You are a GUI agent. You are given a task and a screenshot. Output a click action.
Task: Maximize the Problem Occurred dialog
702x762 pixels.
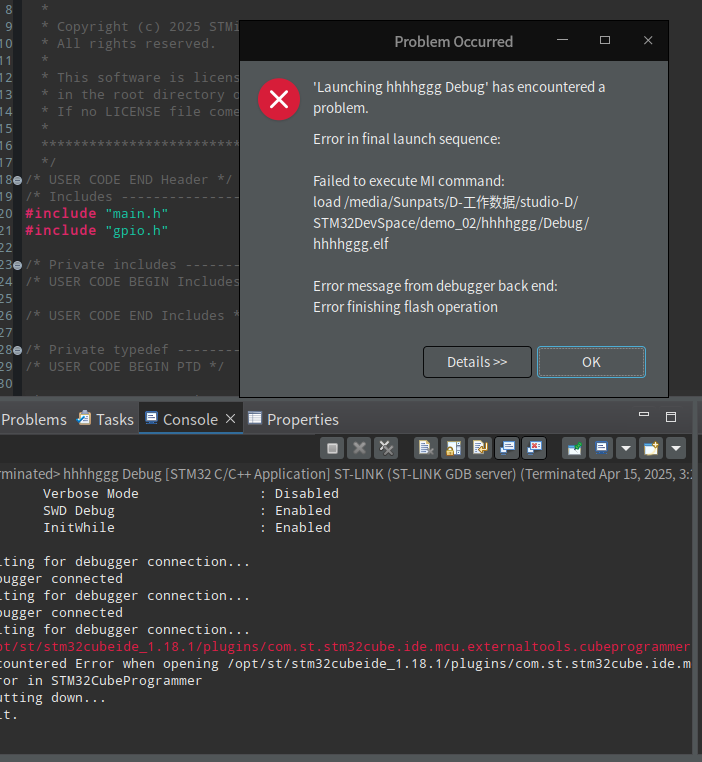tap(605, 40)
